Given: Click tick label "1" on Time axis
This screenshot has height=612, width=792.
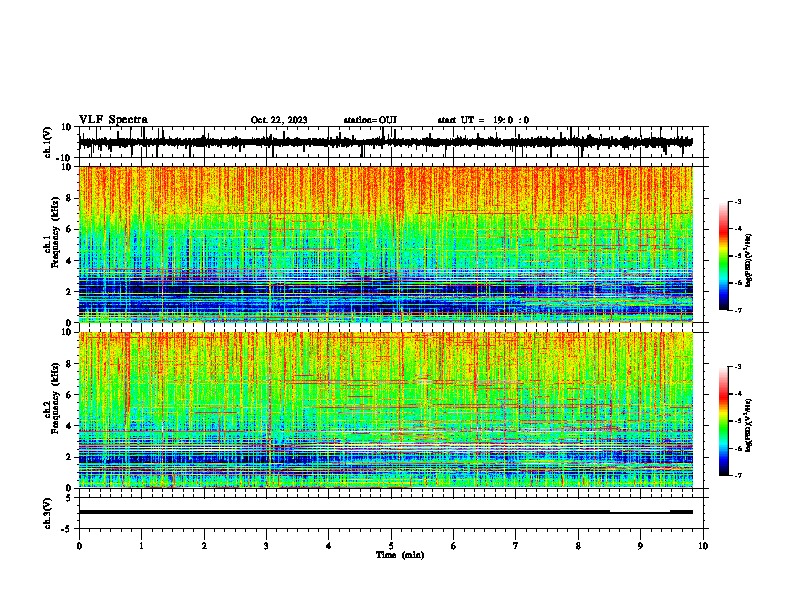Looking at the screenshot, I should point(141,545).
